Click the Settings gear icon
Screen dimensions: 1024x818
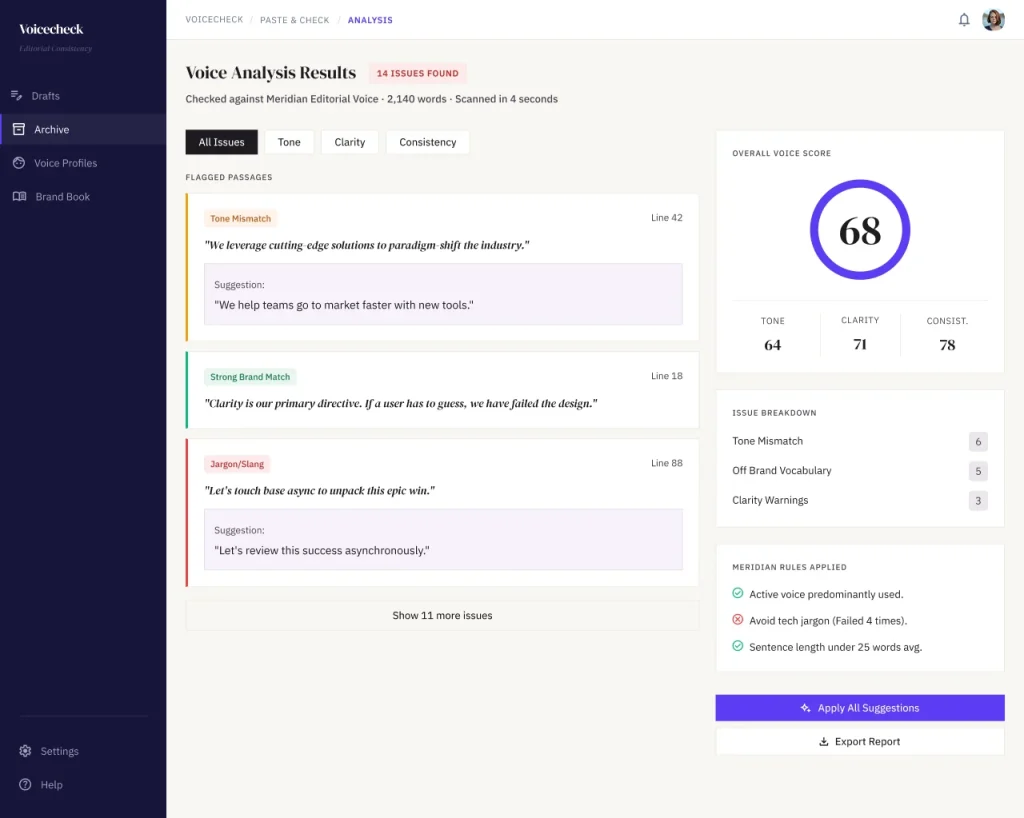coord(25,751)
